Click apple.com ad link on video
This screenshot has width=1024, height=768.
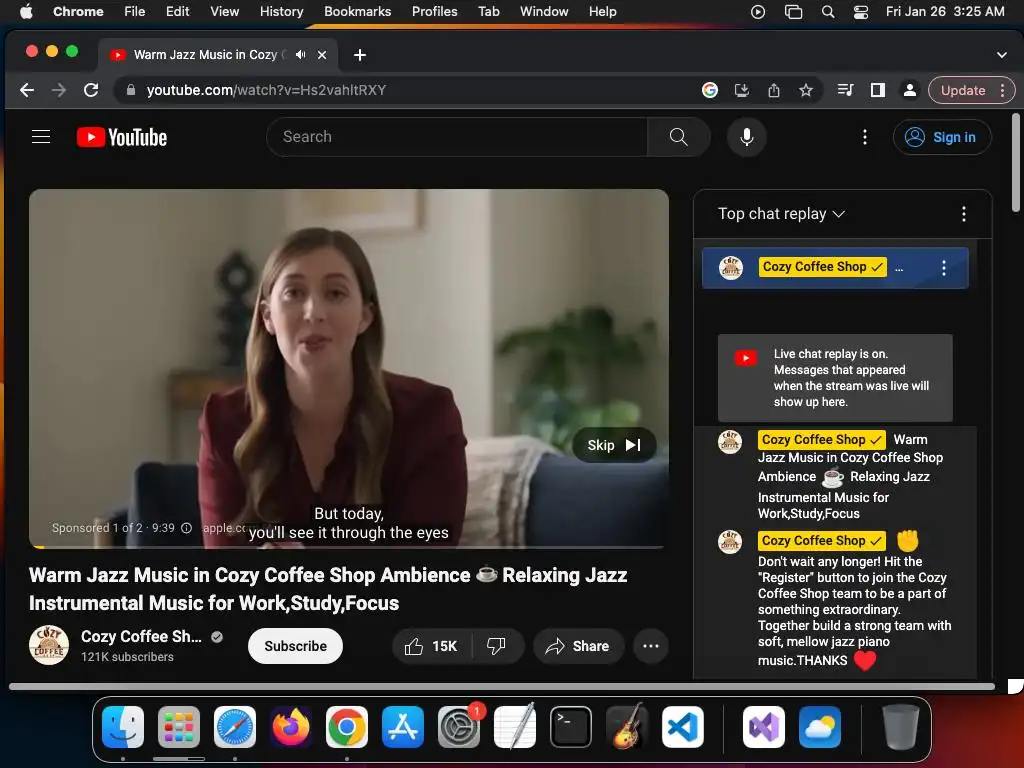223,528
